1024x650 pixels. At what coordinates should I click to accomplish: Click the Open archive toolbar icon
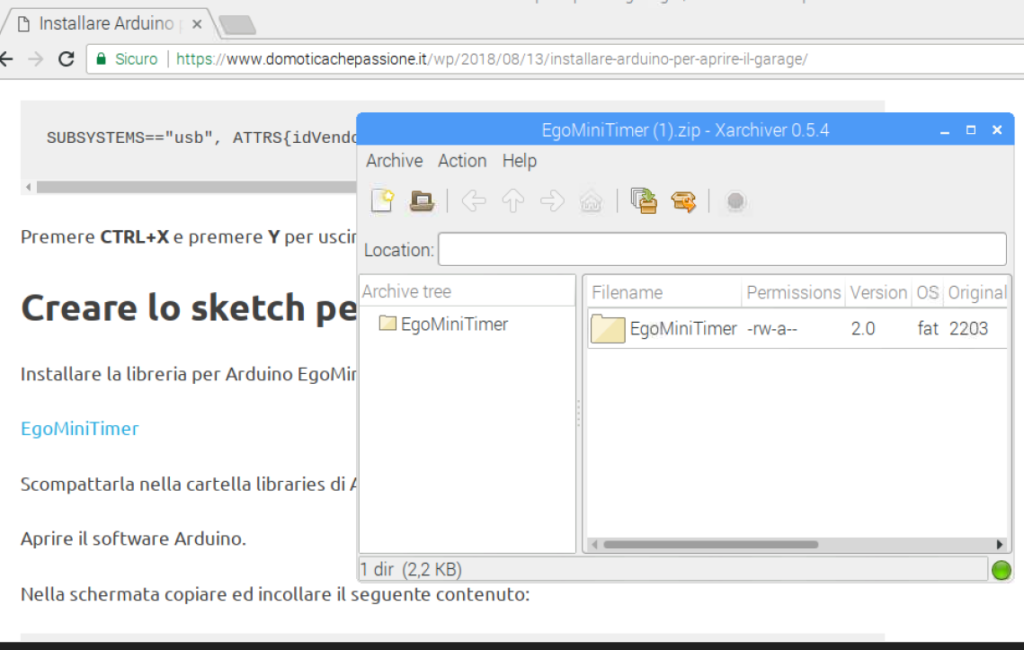(422, 201)
